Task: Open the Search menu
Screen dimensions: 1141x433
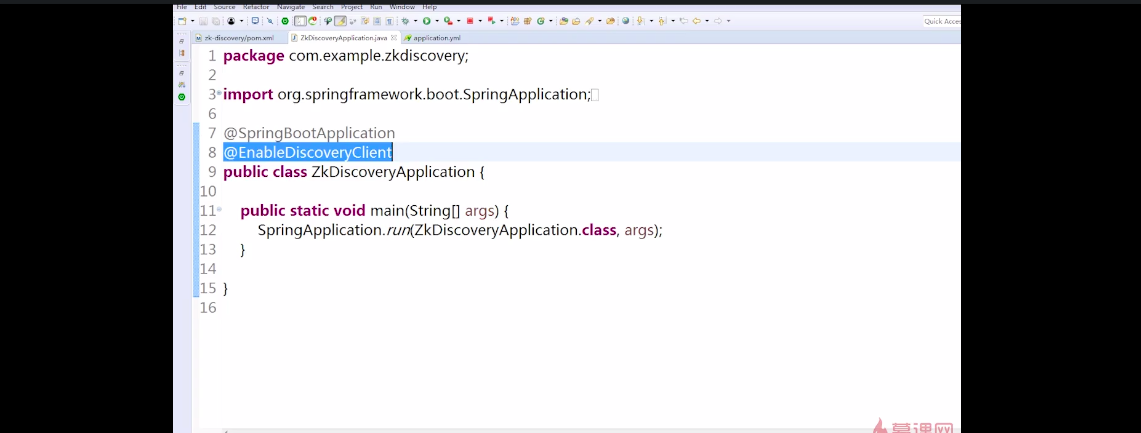Action: pyautogui.click(x=322, y=7)
